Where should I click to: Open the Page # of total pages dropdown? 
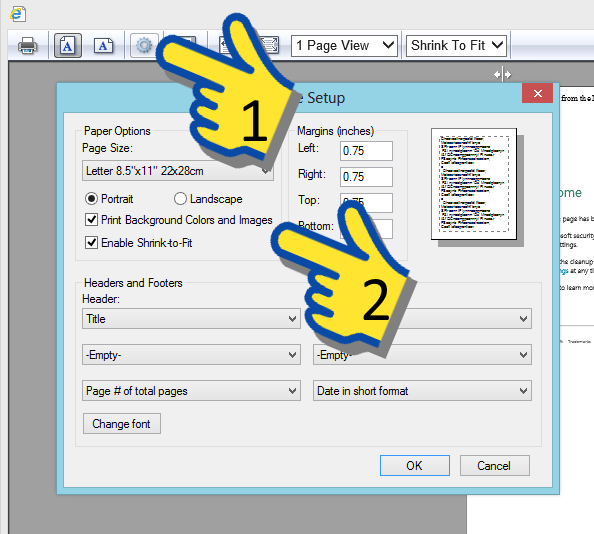click(x=191, y=390)
